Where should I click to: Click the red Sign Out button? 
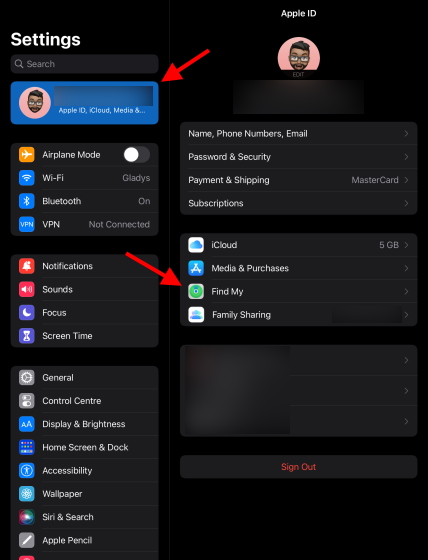pyautogui.click(x=299, y=467)
